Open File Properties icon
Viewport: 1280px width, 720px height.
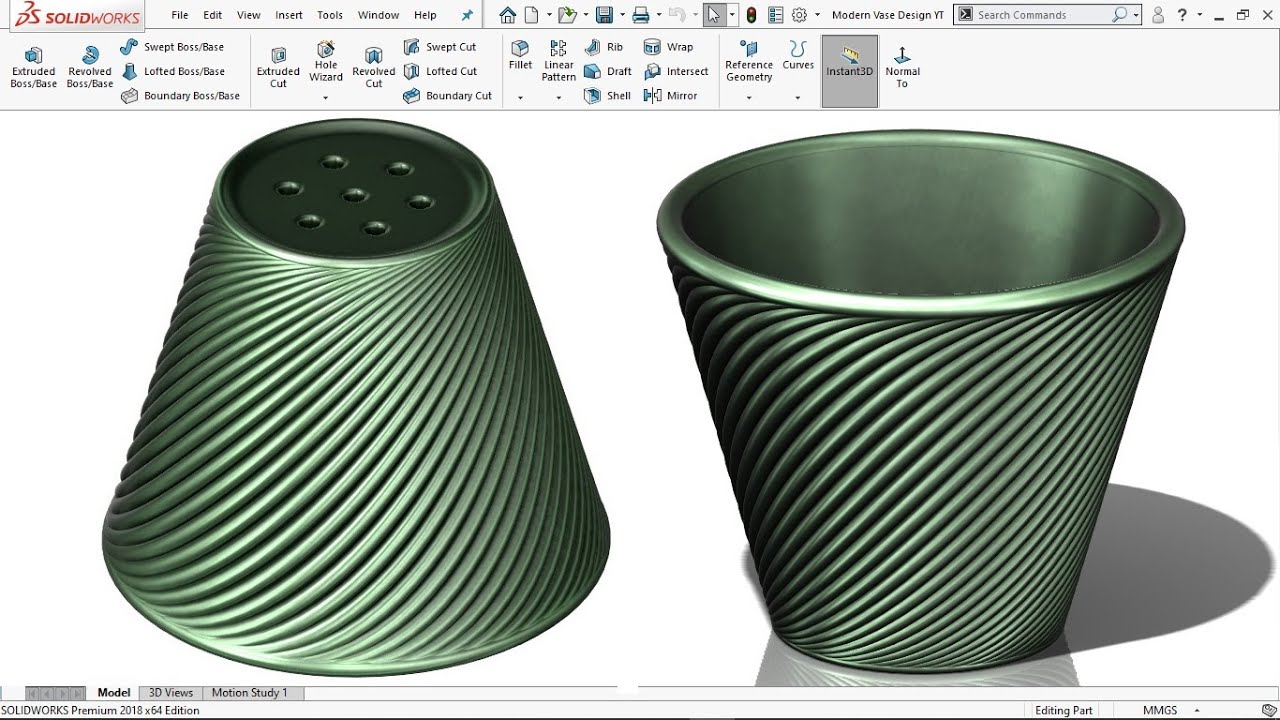pos(775,15)
